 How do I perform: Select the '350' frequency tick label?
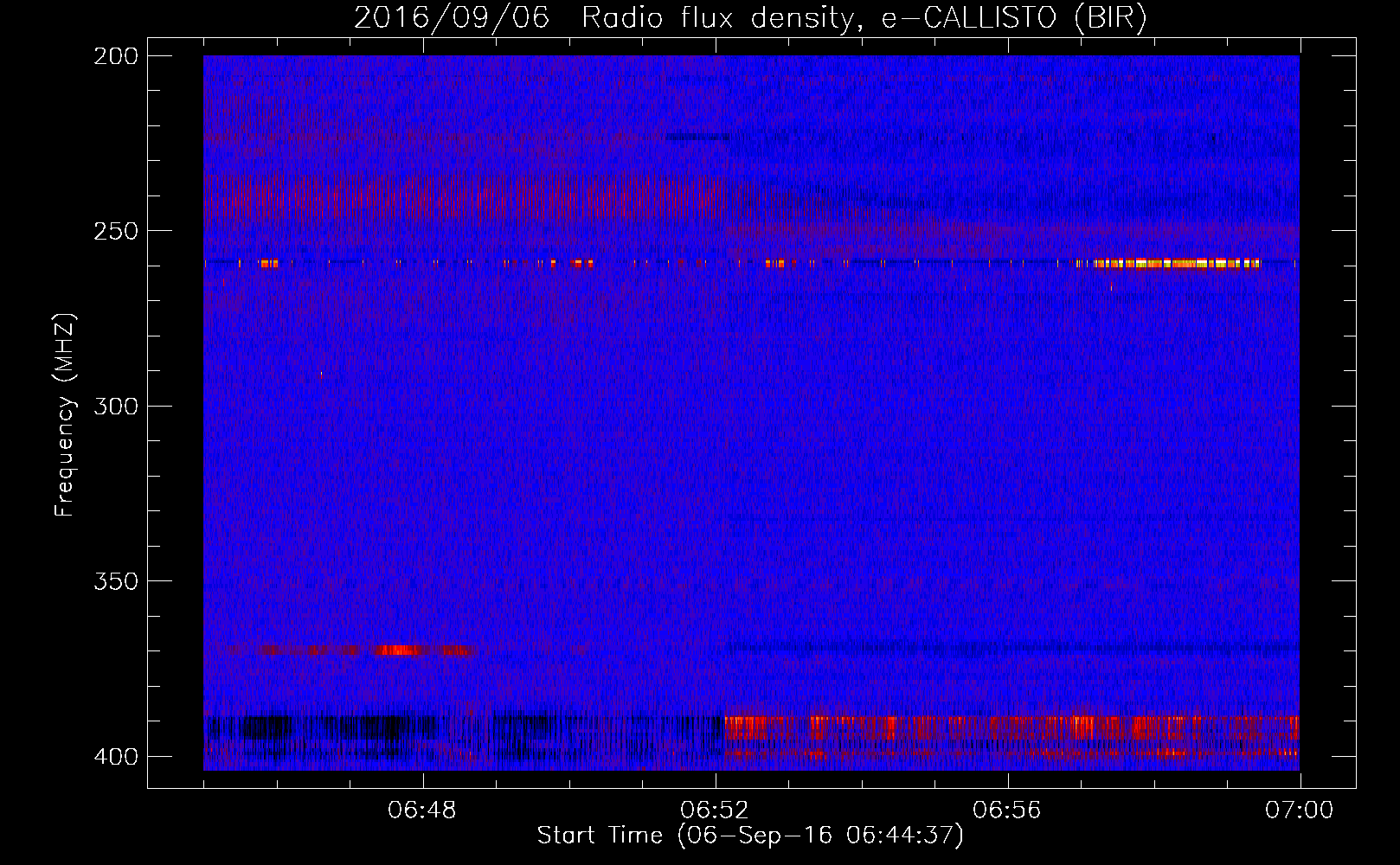[x=115, y=581]
